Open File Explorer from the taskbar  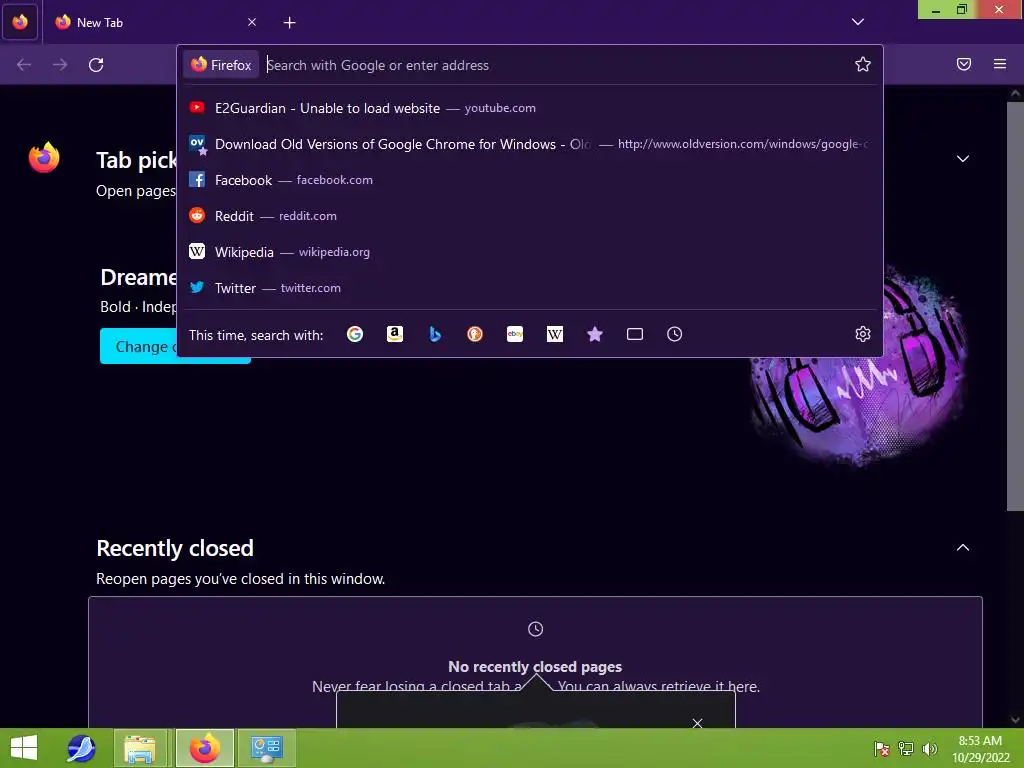(x=140, y=748)
